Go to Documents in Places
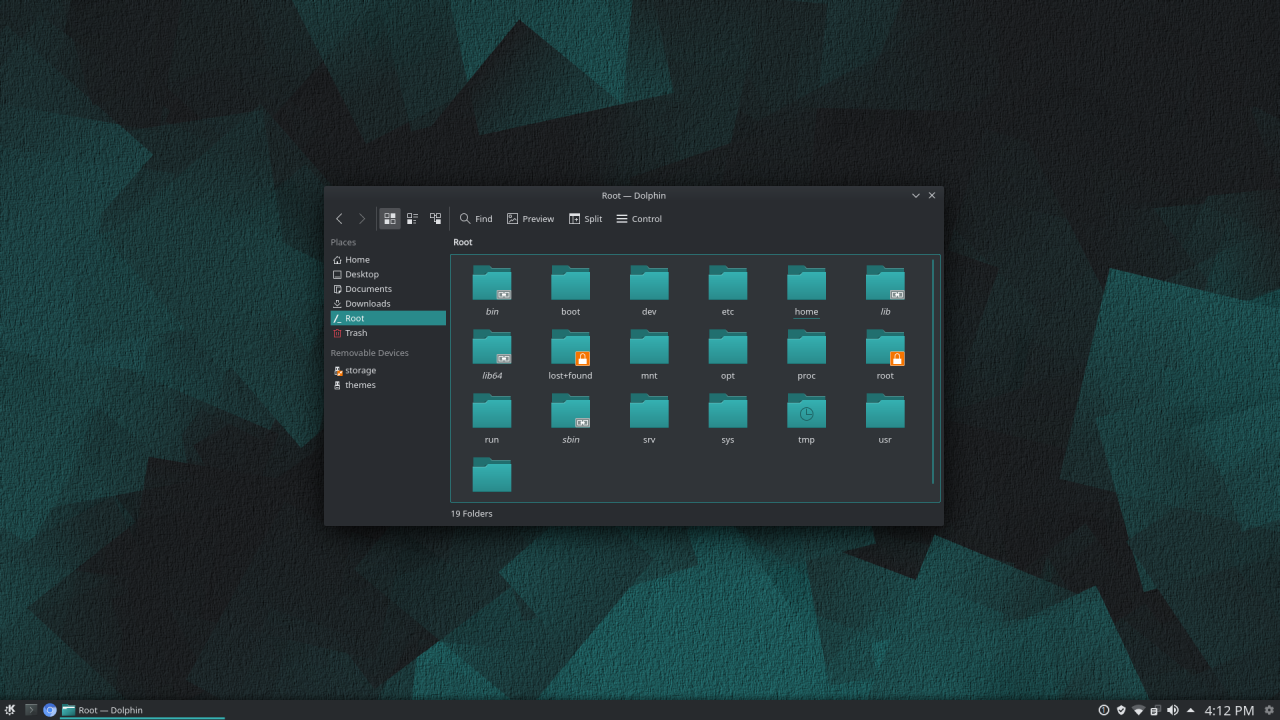Screen dimensions: 1280x720 coord(388,289)
